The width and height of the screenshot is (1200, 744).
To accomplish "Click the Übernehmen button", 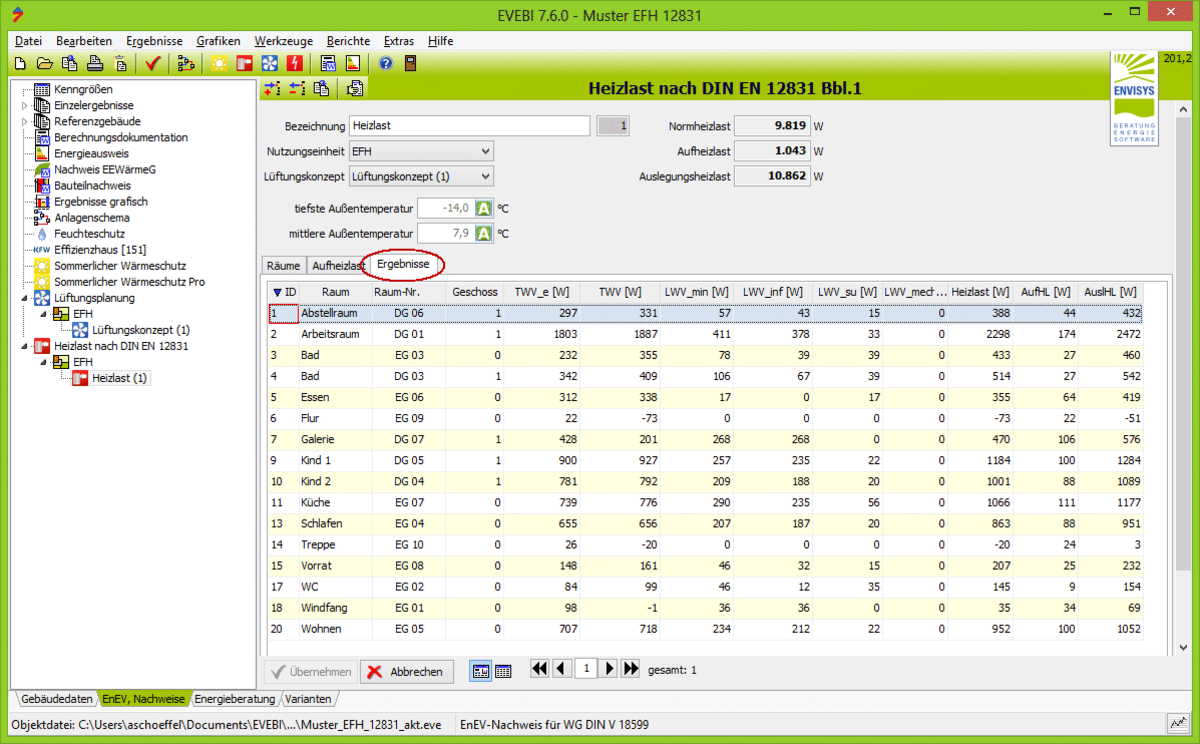I will 310,671.
